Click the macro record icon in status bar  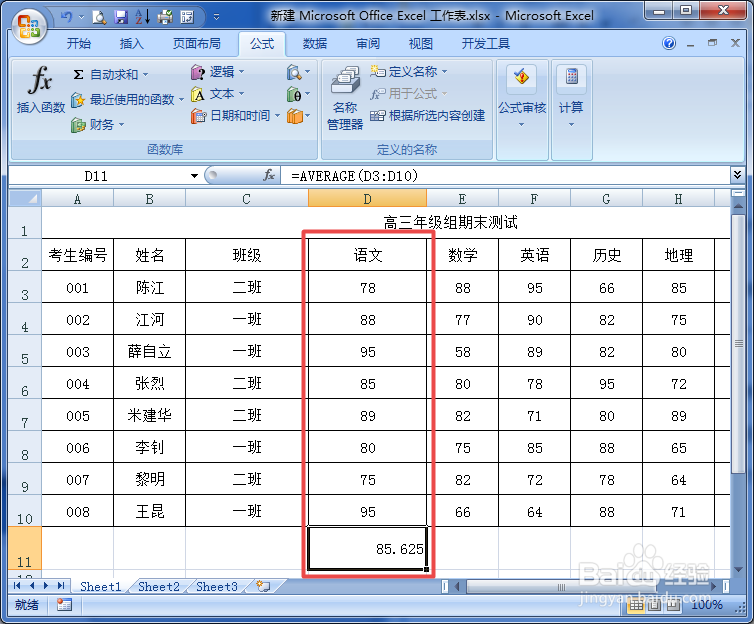click(64, 604)
